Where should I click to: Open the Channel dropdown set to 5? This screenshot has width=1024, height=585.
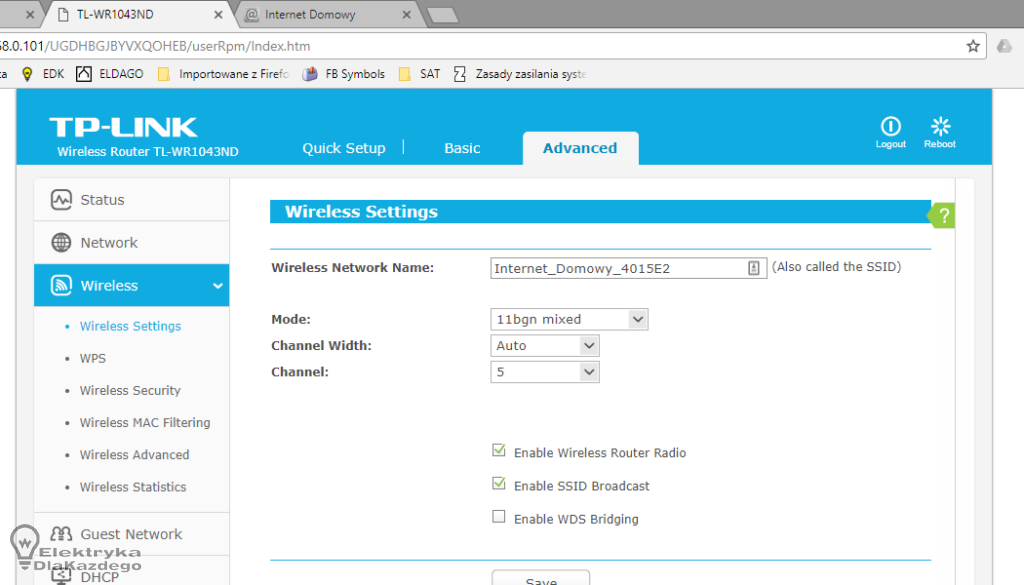coord(545,372)
